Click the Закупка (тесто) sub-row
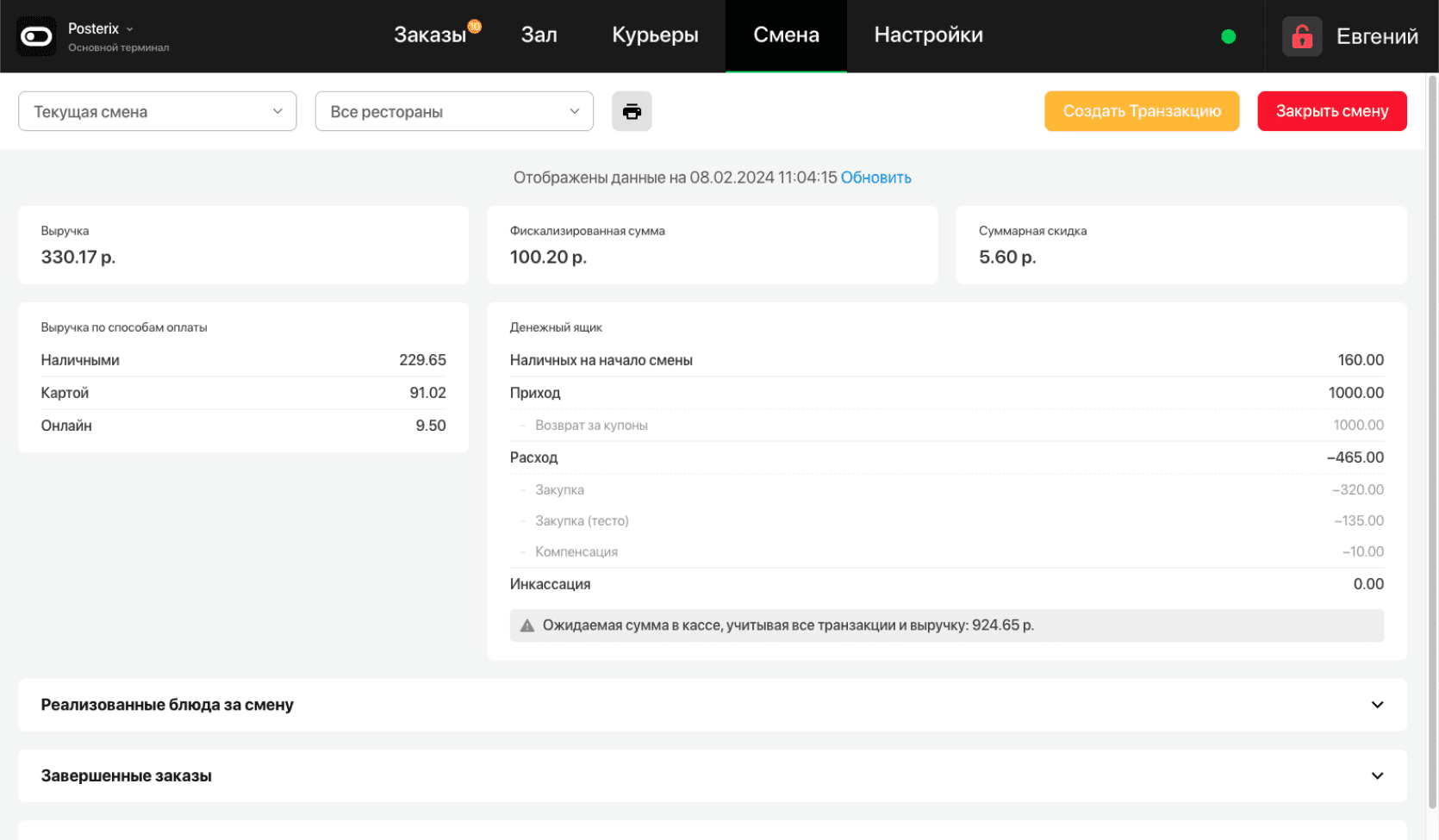1439x840 pixels. coord(947,521)
